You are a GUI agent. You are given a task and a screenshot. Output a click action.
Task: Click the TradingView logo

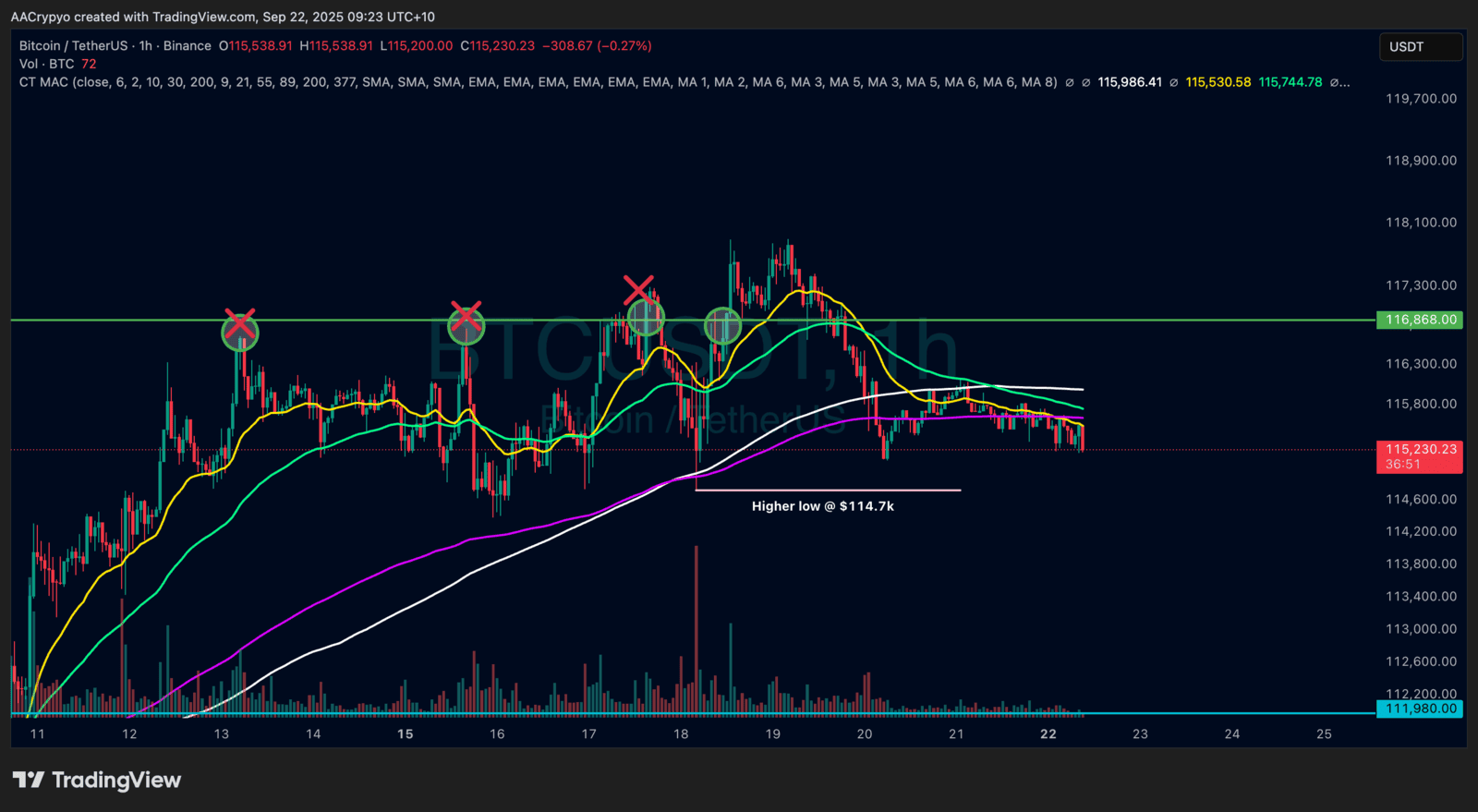[97, 781]
